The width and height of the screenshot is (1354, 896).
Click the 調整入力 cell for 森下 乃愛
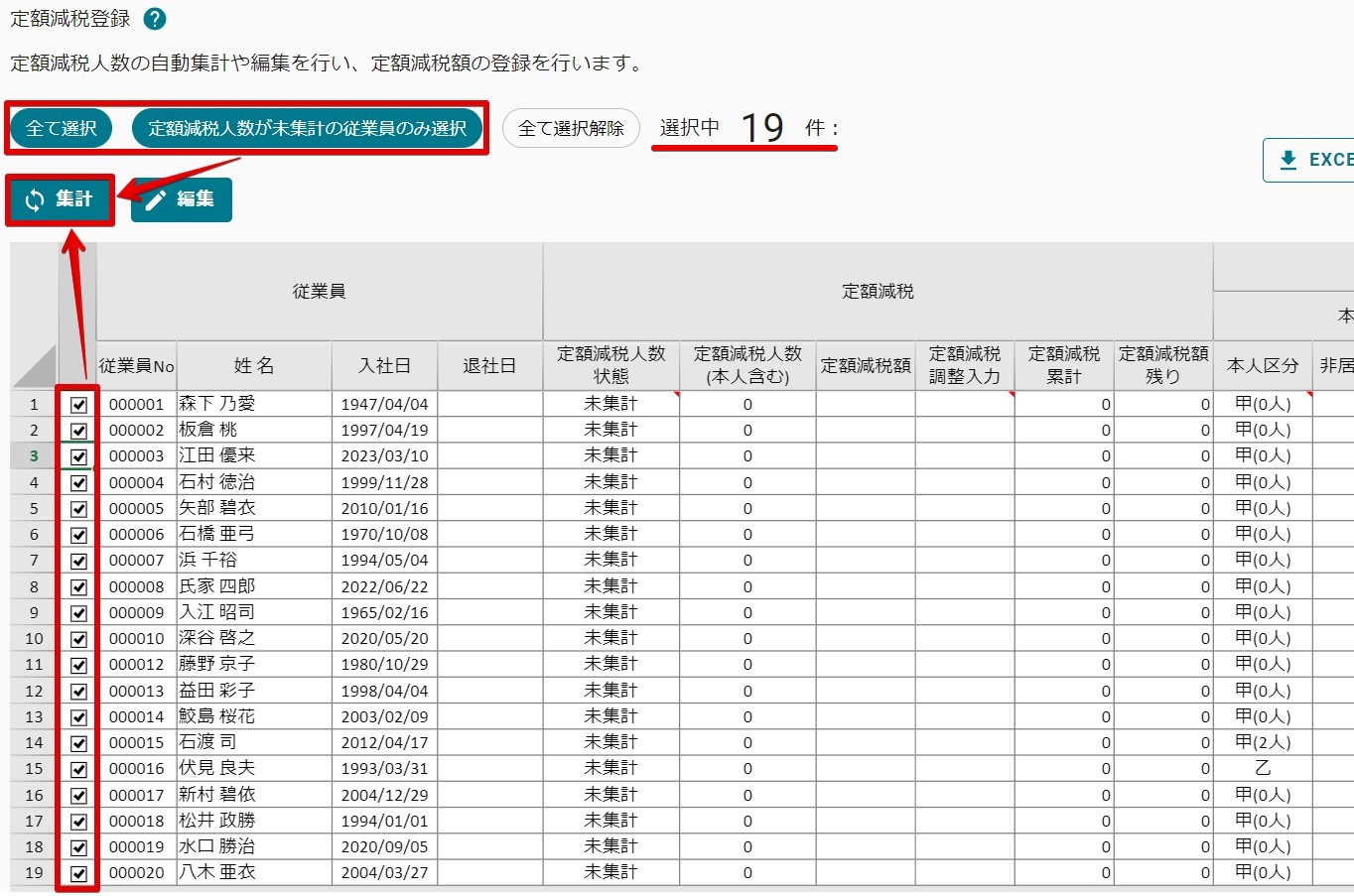(965, 405)
